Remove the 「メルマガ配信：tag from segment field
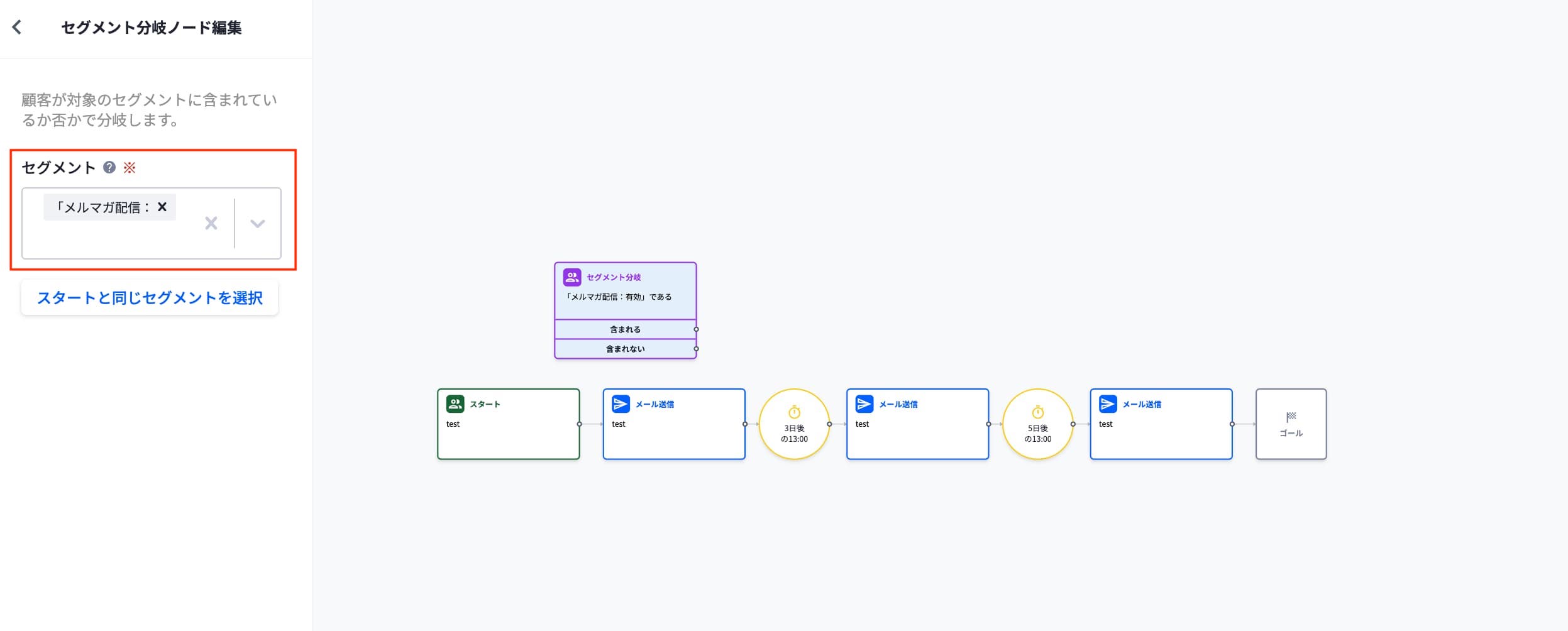 (x=162, y=207)
